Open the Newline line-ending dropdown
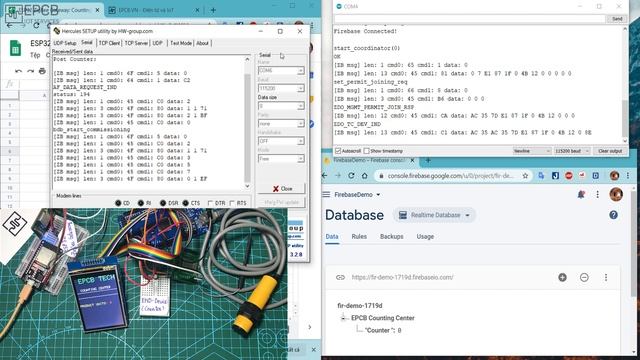640x360 pixels. 532,151
